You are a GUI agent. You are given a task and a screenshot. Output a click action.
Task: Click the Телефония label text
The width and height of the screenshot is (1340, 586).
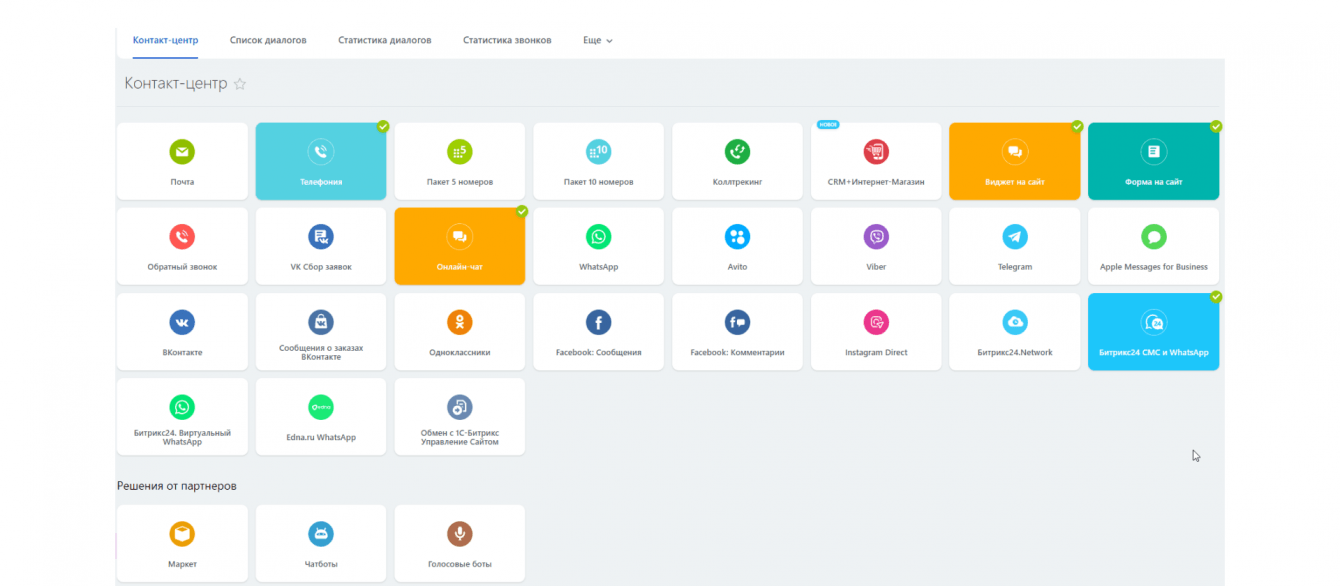pyautogui.click(x=321, y=182)
